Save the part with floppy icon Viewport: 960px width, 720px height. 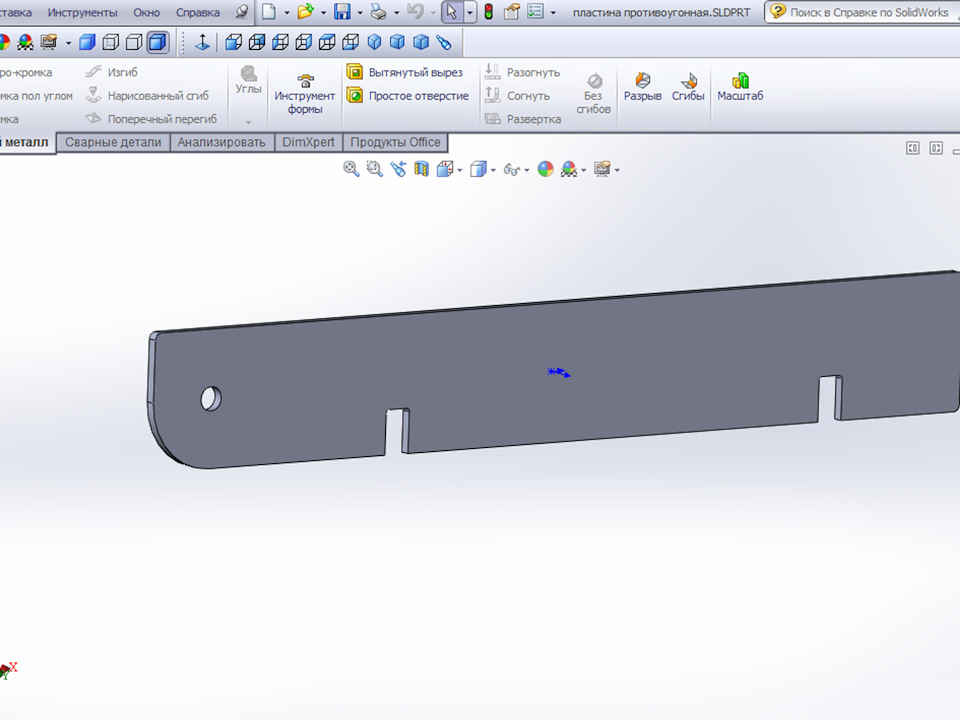pyautogui.click(x=342, y=12)
